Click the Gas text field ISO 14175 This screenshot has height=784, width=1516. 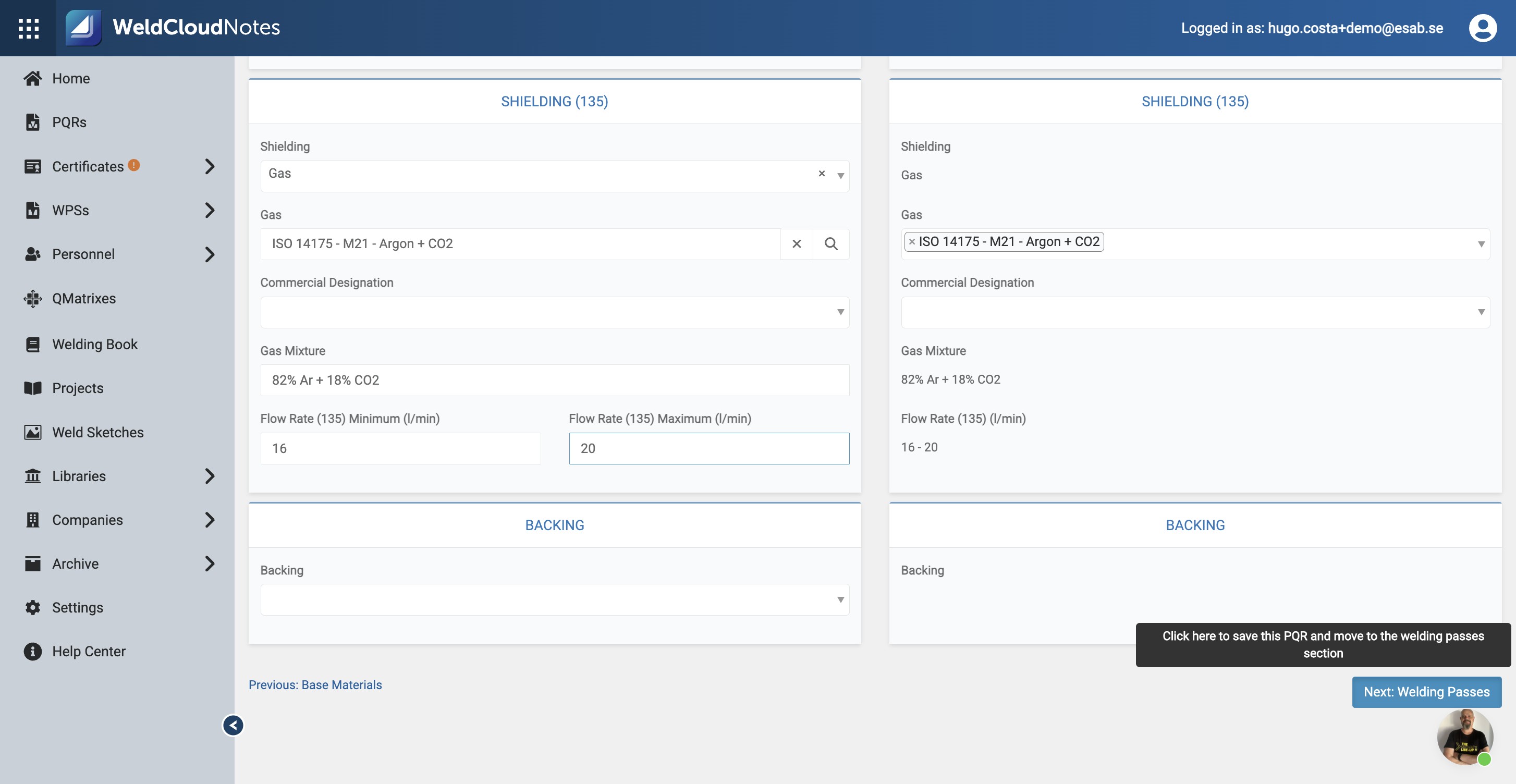point(520,243)
